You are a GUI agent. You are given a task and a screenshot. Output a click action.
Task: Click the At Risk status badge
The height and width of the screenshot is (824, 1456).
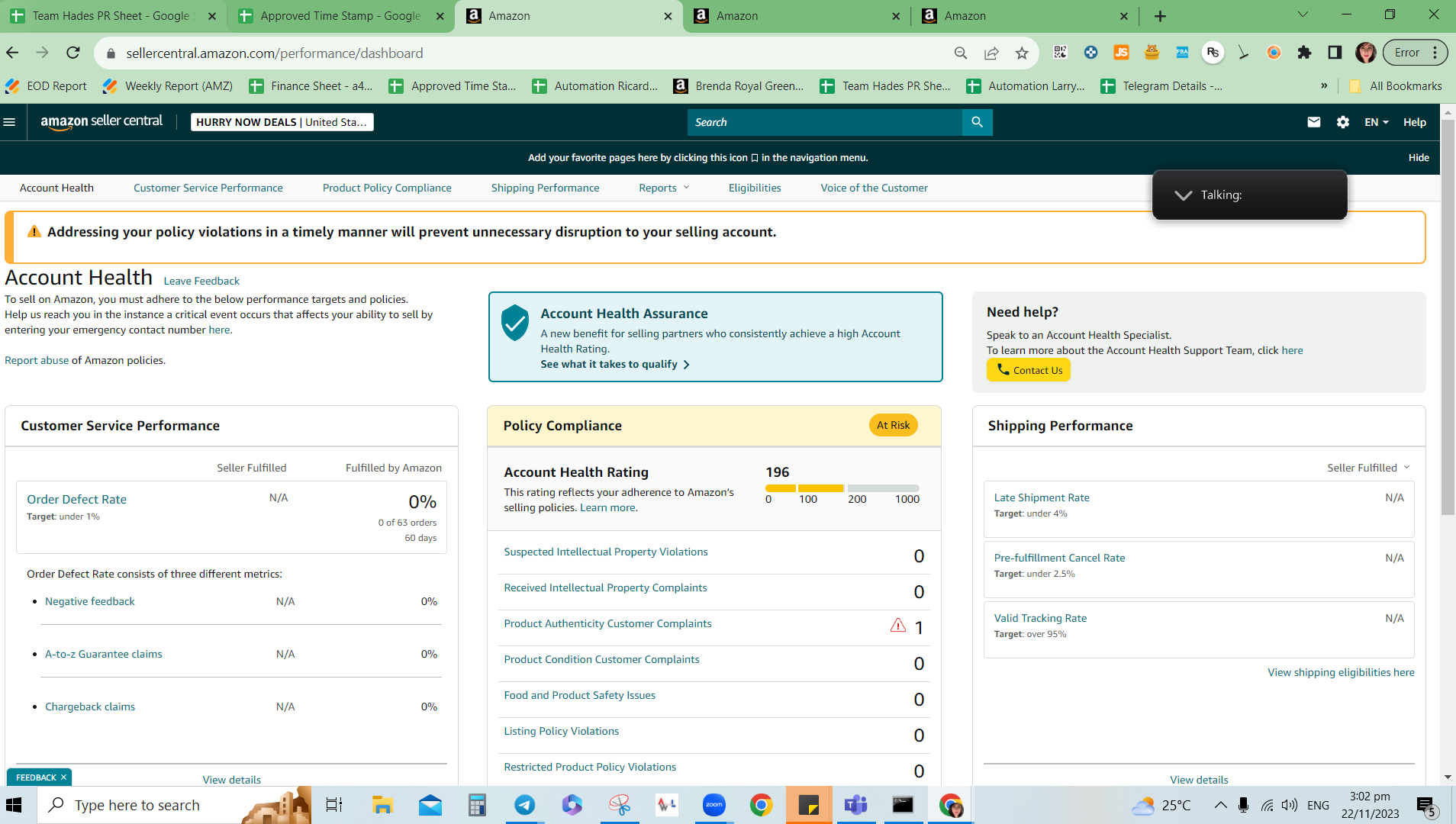coord(893,425)
